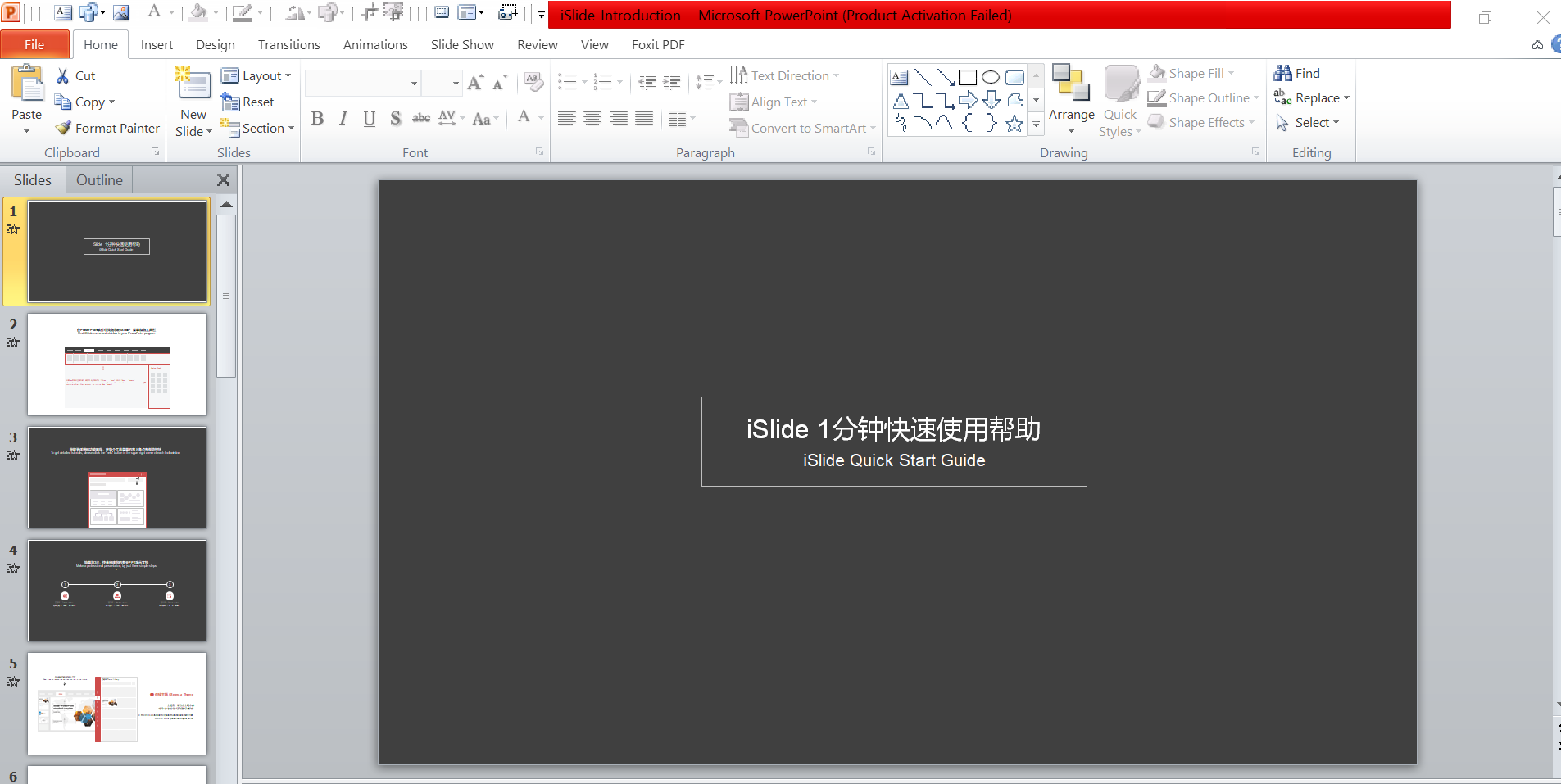The height and width of the screenshot is (784, 1561).
Task: Select the Format Painter brush
Action: (108, 128)
